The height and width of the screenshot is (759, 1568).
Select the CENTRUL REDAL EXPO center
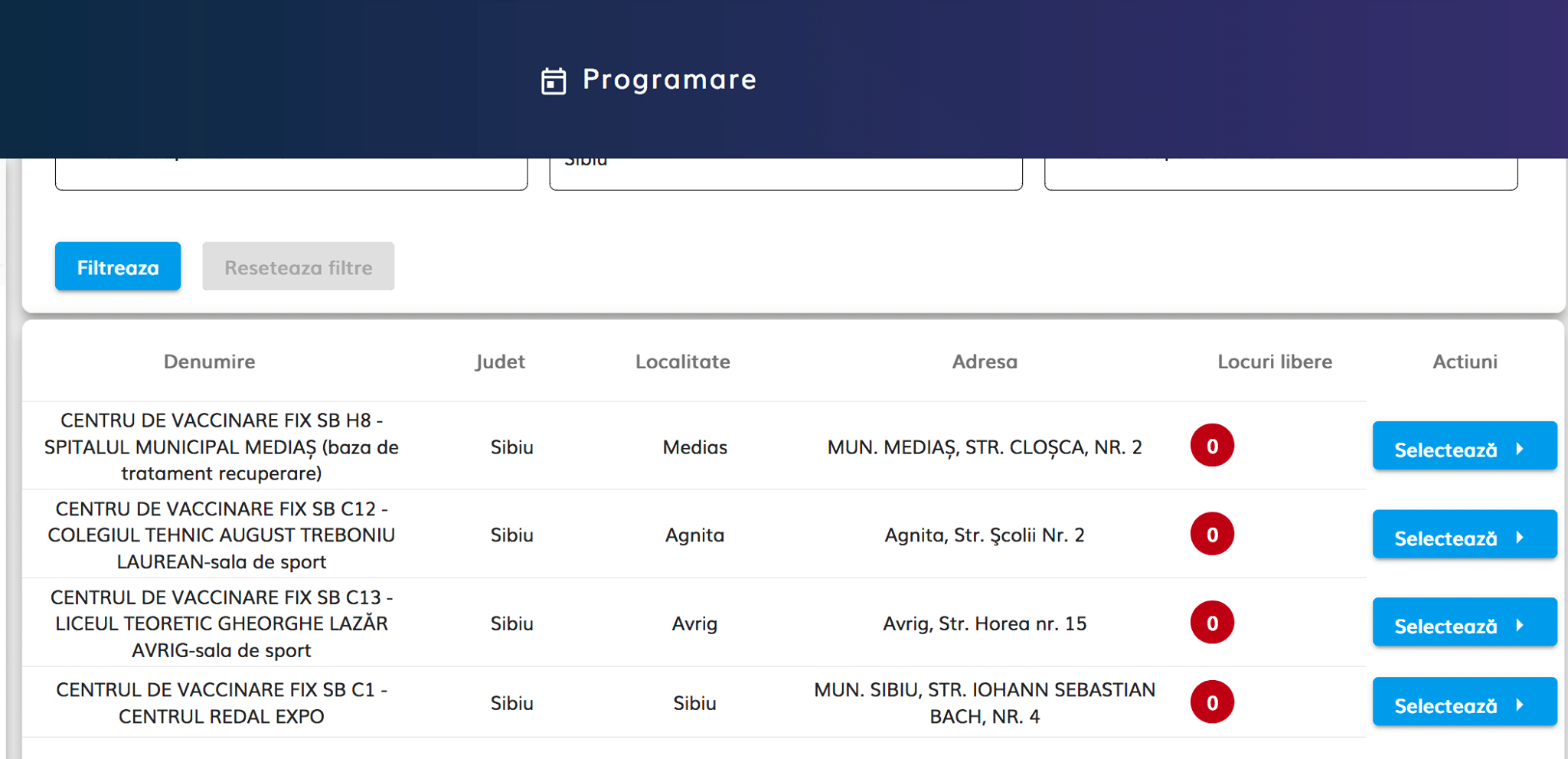1464,702
